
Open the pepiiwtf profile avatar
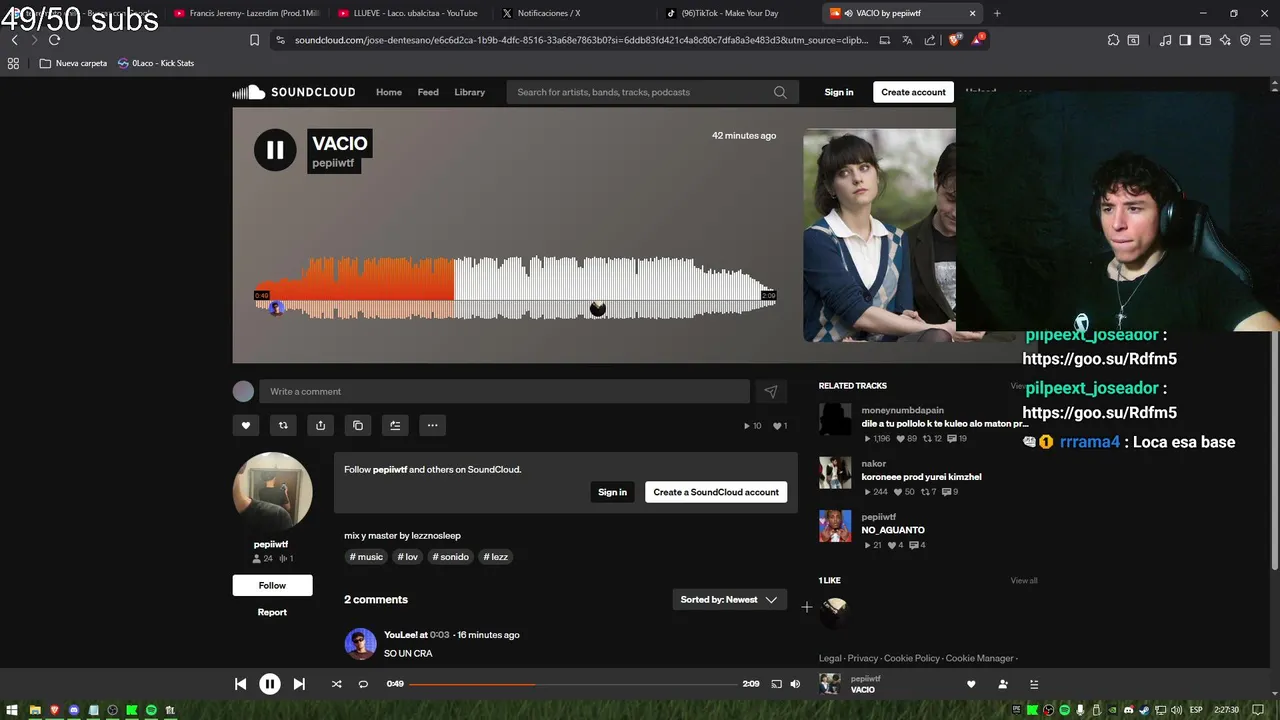point(272,492)
